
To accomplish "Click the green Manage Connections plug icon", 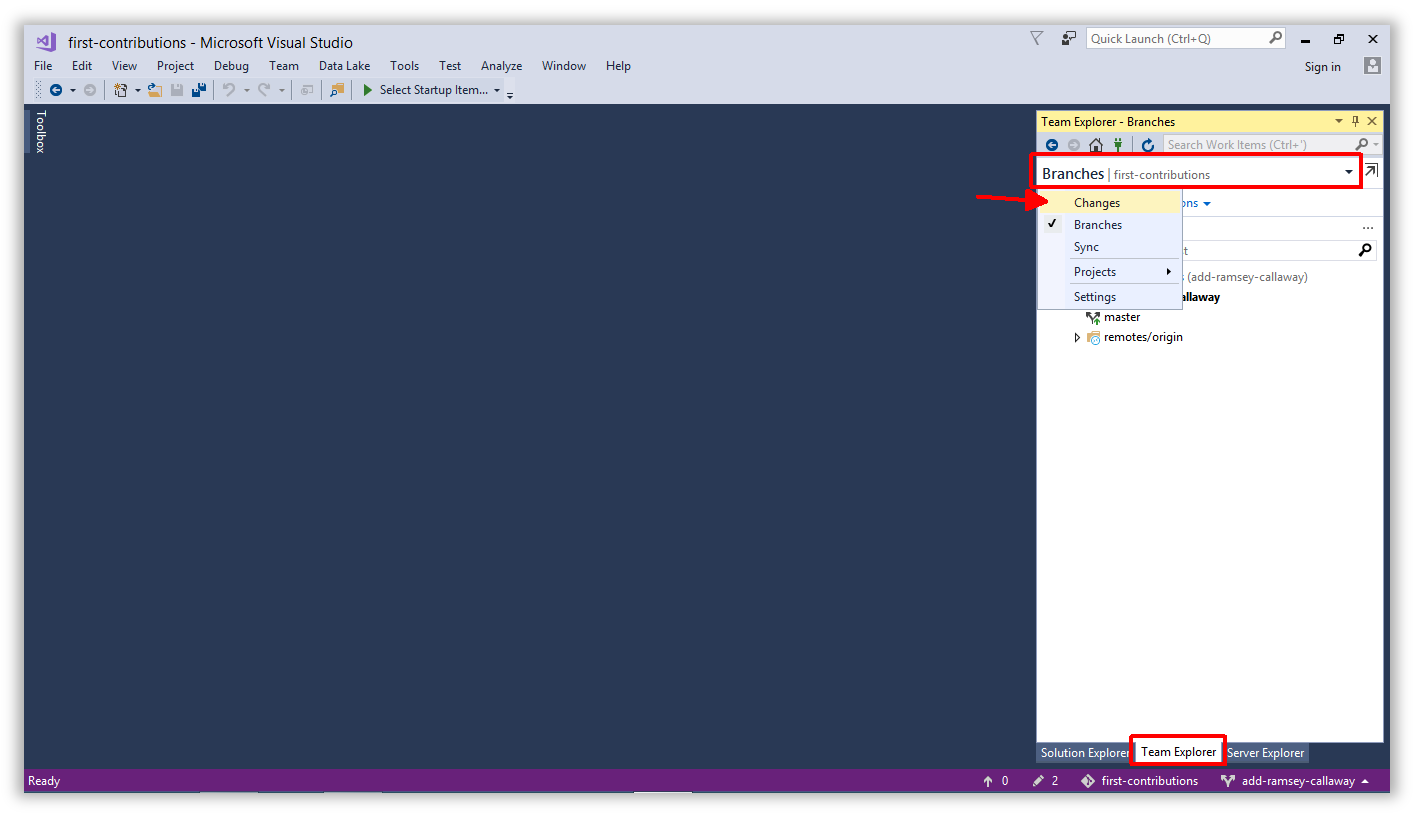I will tap(1117, 145).
